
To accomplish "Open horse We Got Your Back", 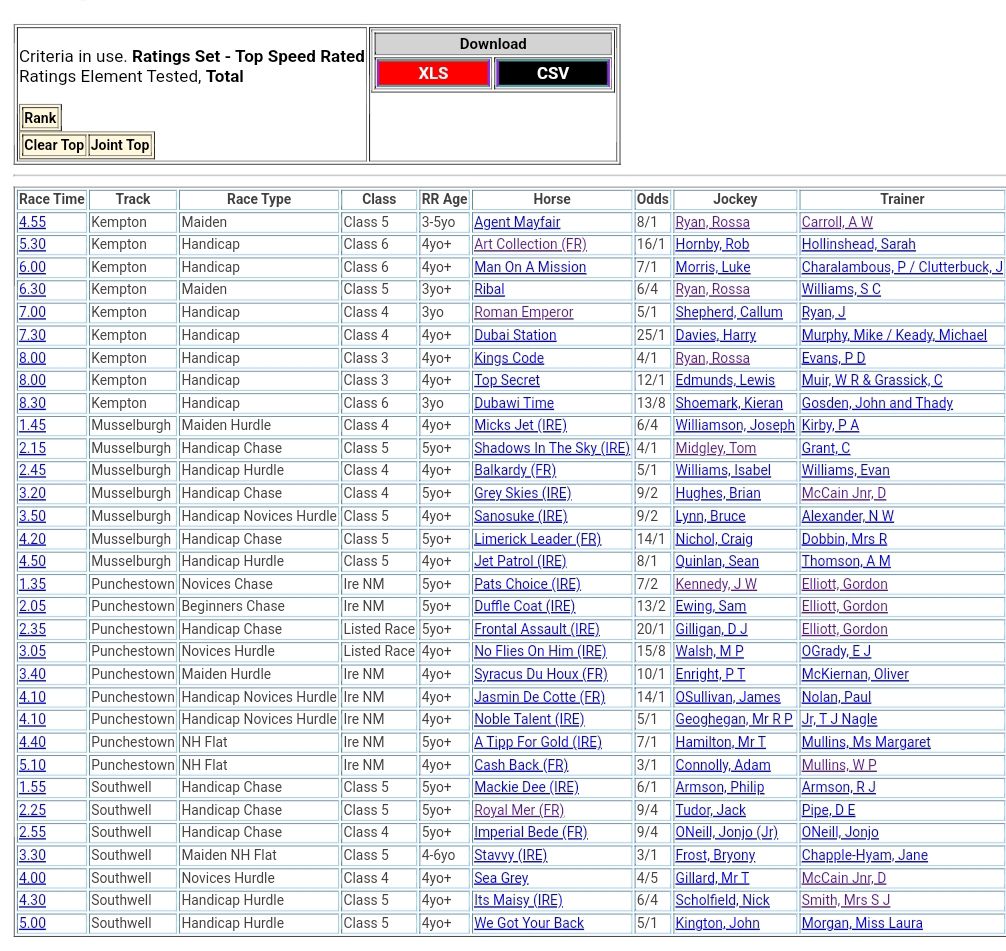I will (x=528, y=923).
